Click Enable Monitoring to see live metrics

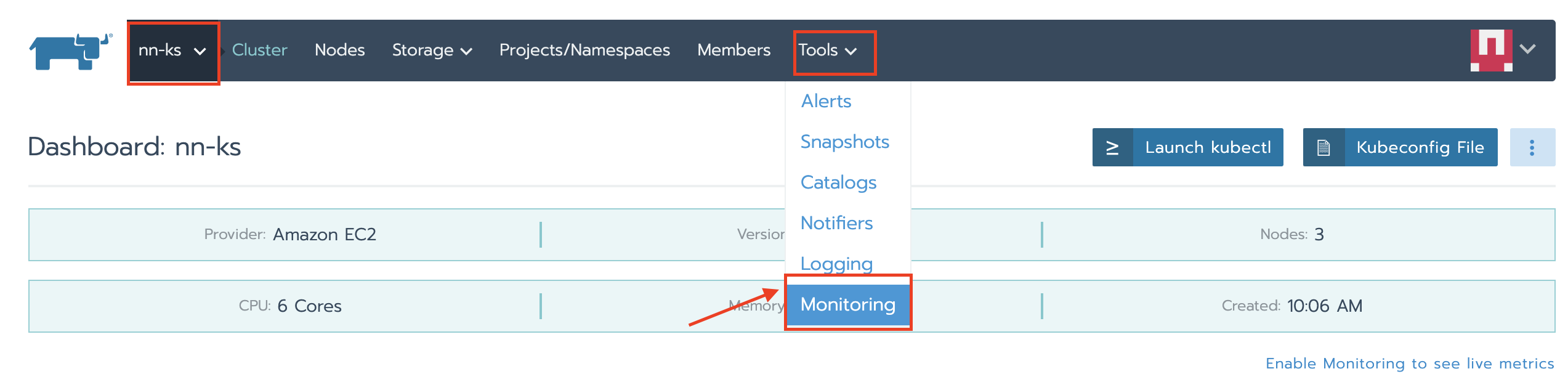[1409, 364]
